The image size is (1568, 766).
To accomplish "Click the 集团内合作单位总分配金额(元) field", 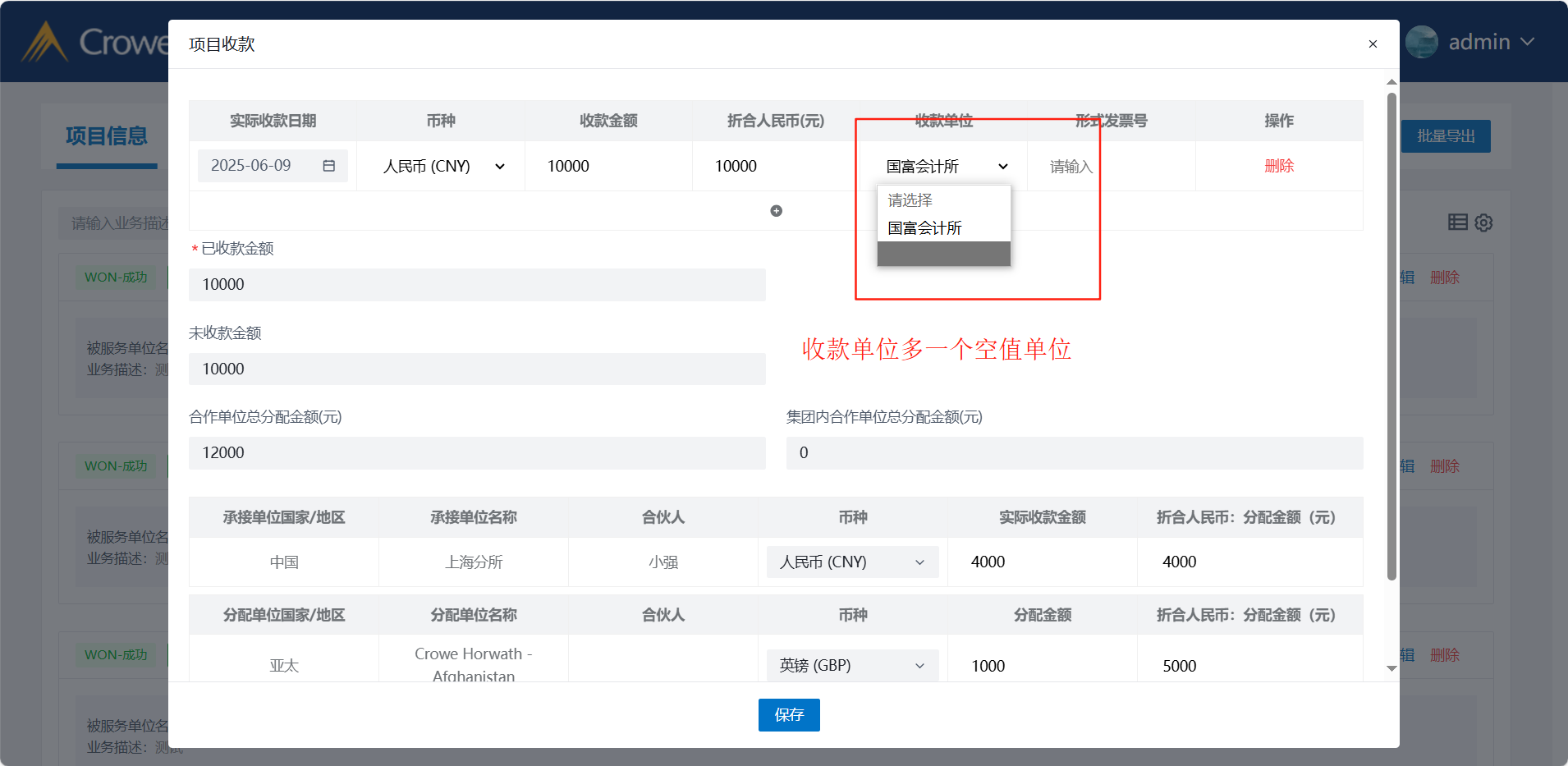I will coord(1075,453).
